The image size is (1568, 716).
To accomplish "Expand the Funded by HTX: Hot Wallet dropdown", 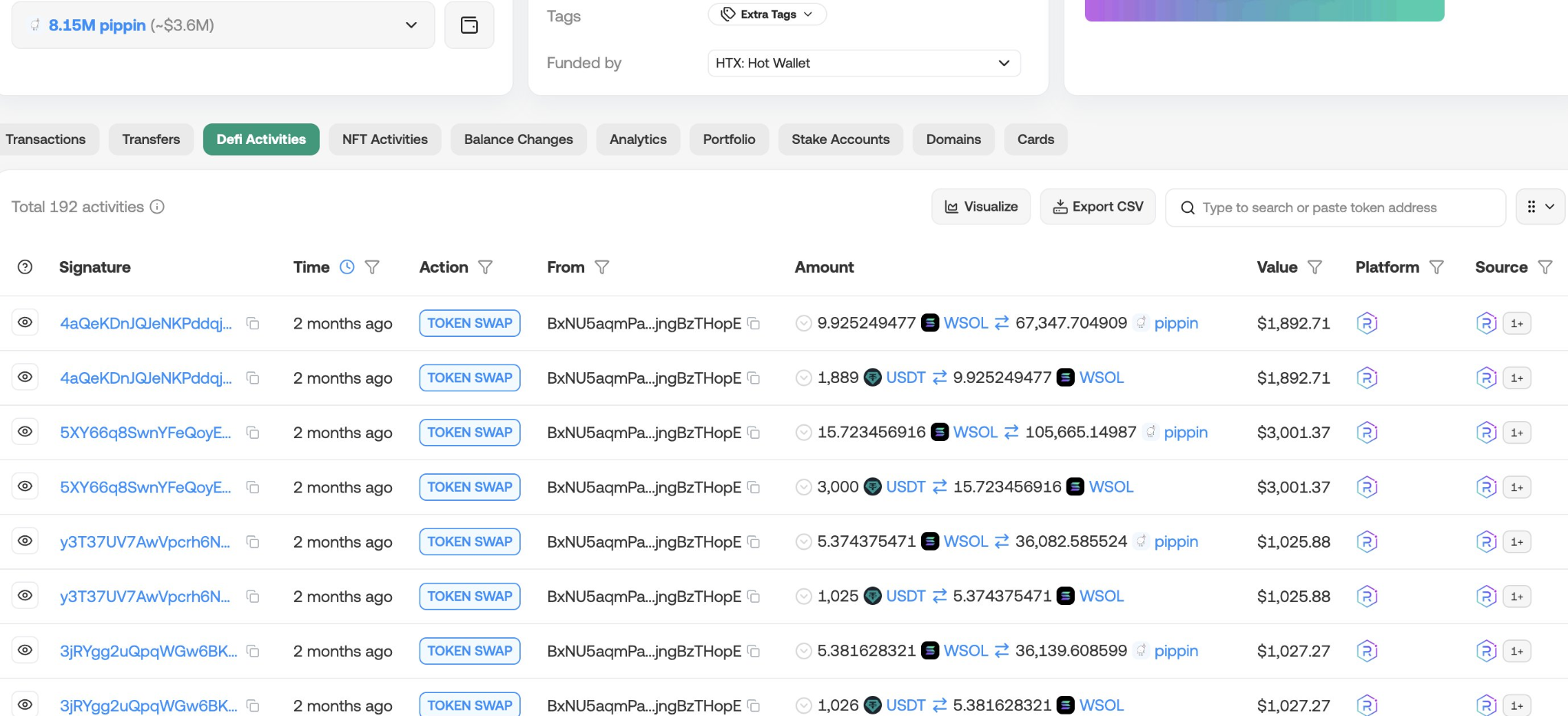I will click(x=864, y=64).
